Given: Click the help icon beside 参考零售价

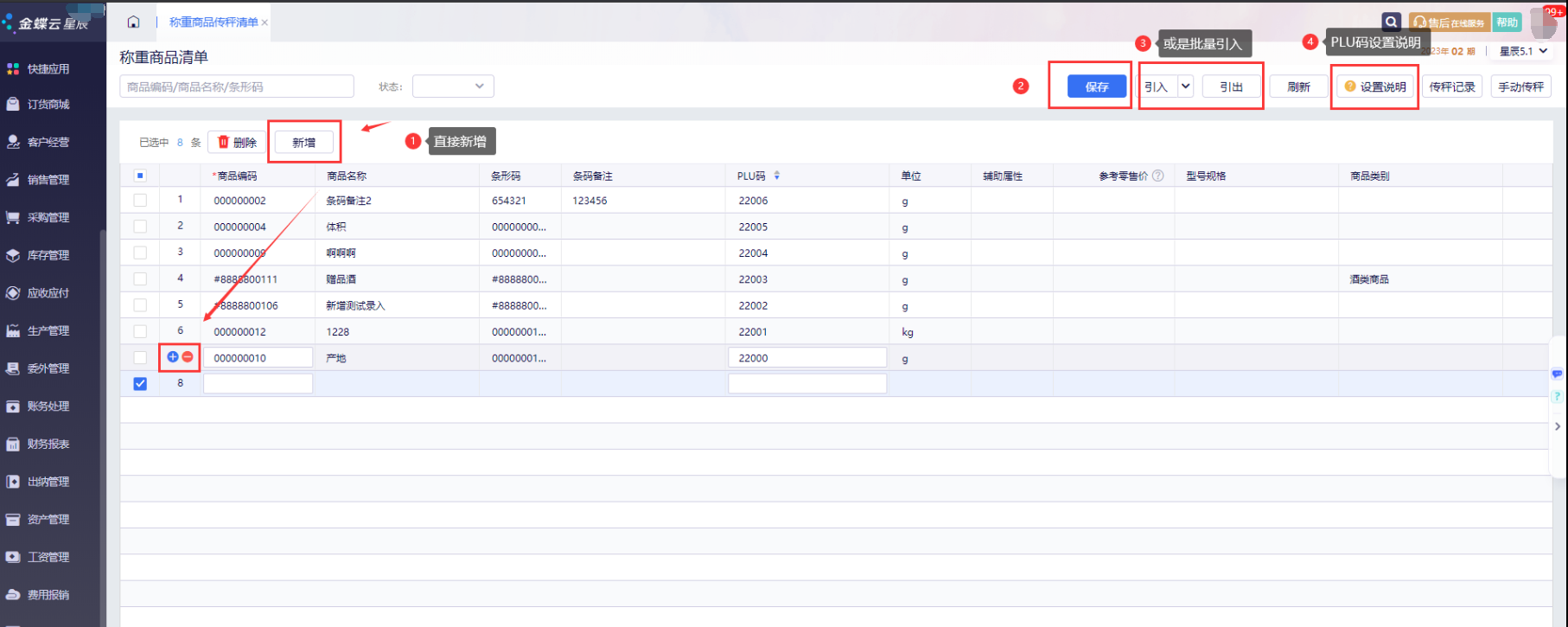Looking at the screenshot, I should pos(1158,176).
